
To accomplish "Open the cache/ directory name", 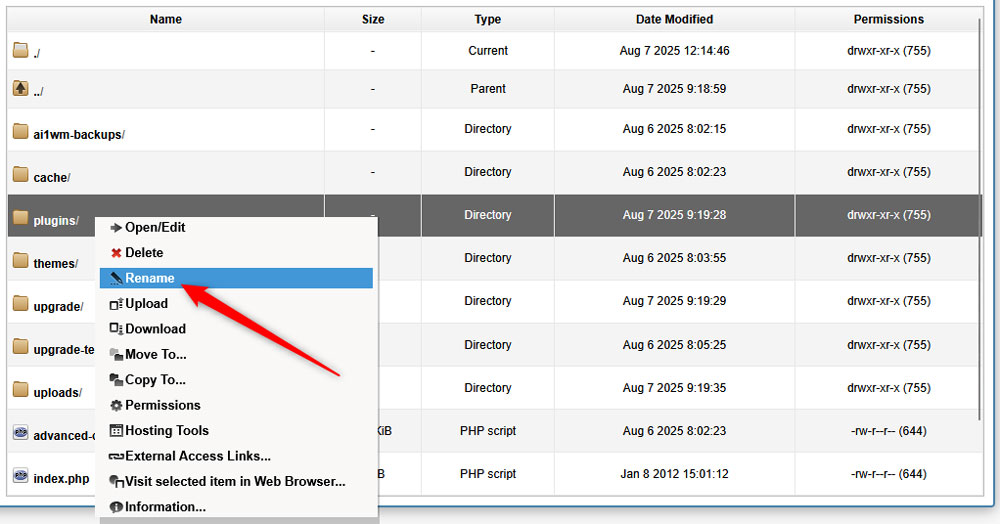I will pos(52,178).
